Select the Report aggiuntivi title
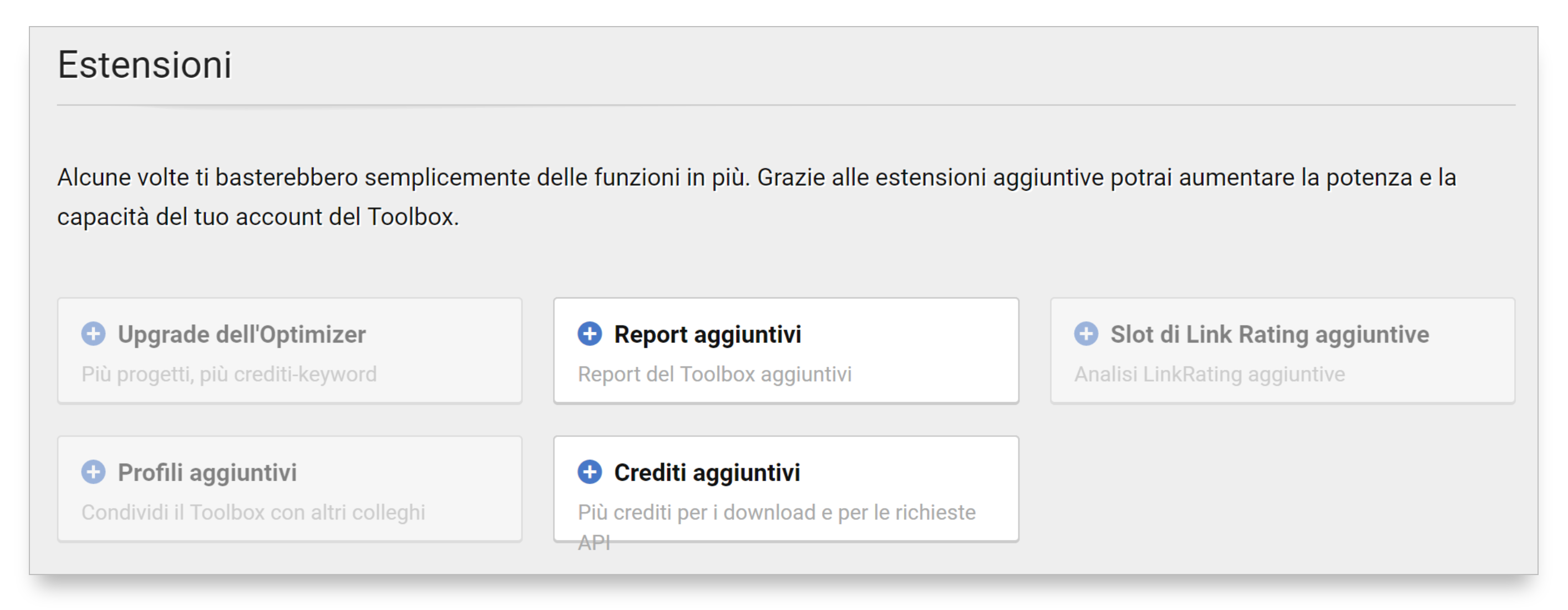Image resolution: width=1568 pixels, height=610 pixels. pos(707,334)
